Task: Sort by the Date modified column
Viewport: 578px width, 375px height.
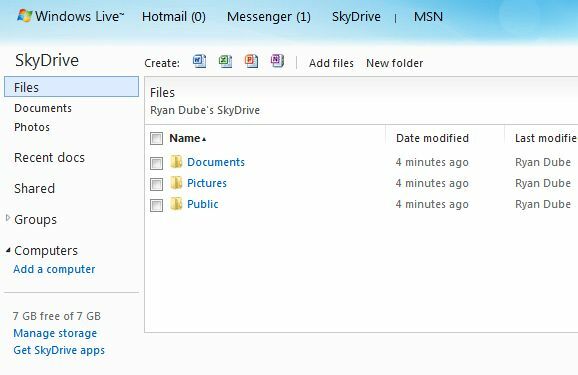Action: tap(432, 138)
